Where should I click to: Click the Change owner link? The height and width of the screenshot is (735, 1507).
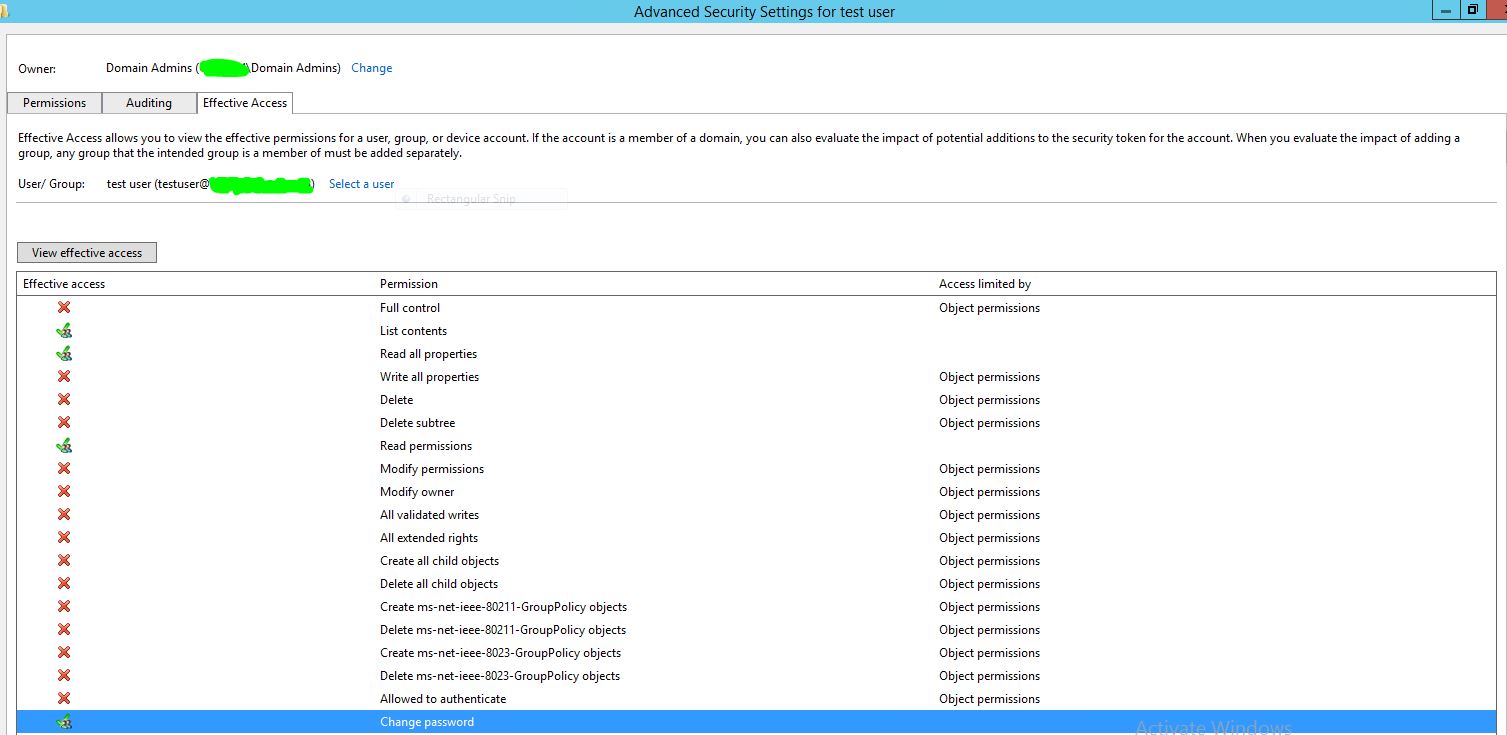372,68
